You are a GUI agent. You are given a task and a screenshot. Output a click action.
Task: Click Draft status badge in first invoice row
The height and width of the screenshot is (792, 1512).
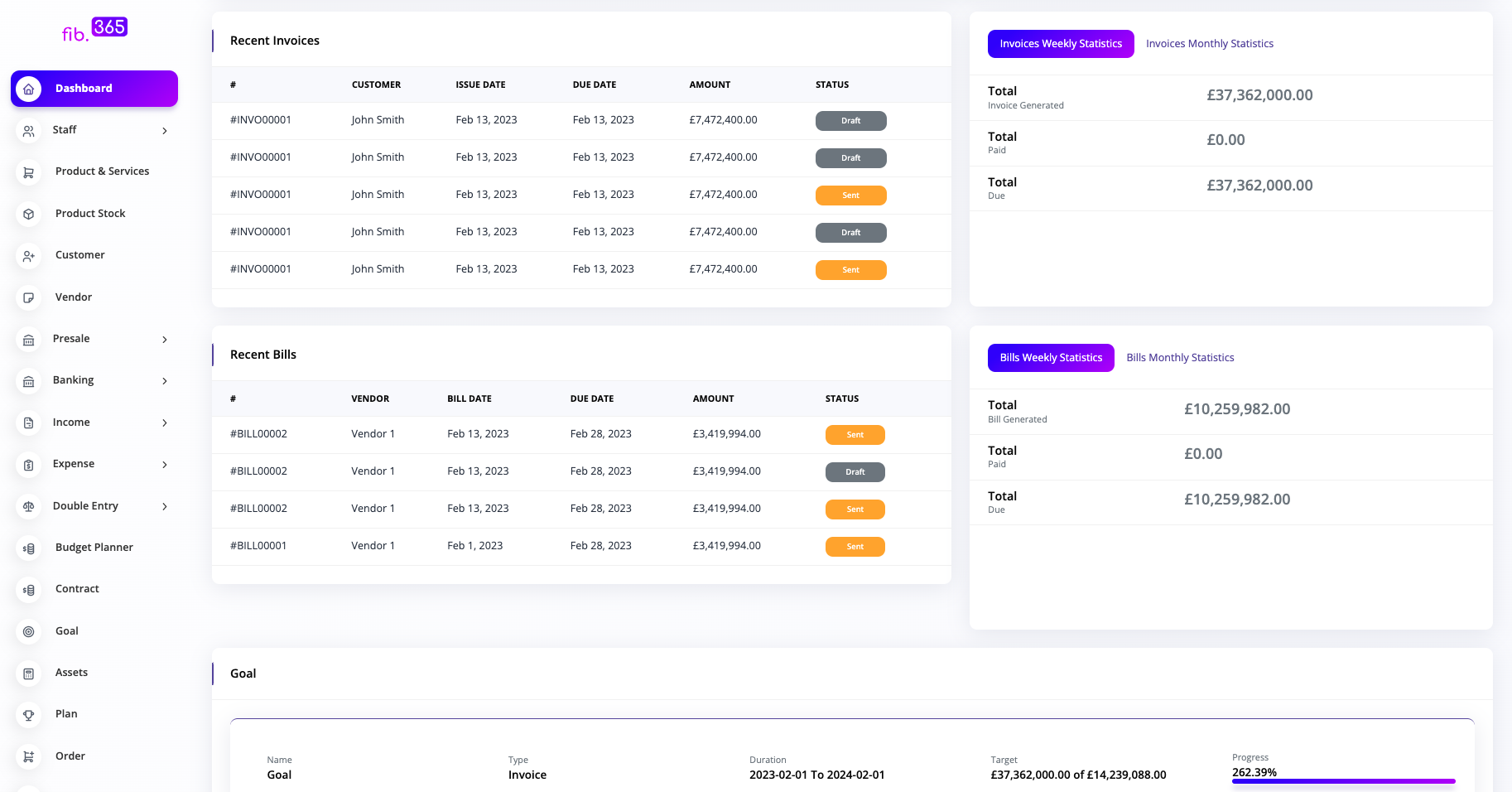(x=850, y=121)
